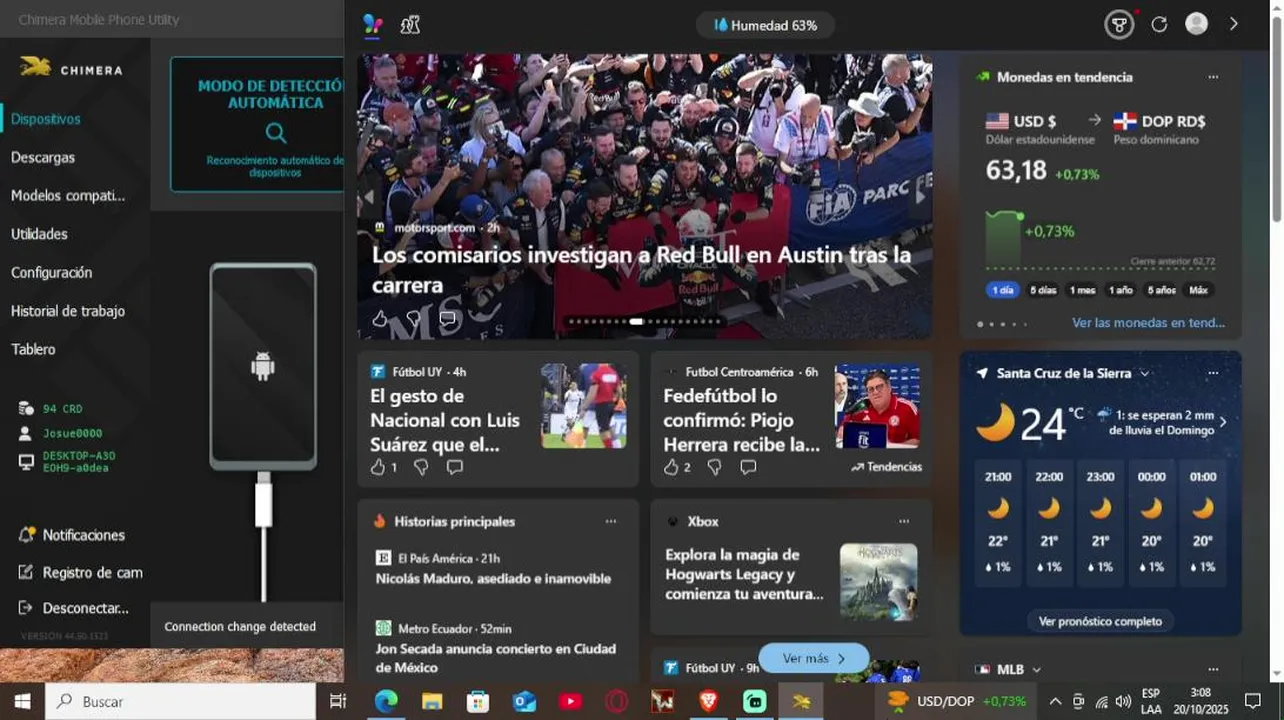1284x720 pixels.
Task: Open the profile avatar
Action: (x=1196, y=24)
